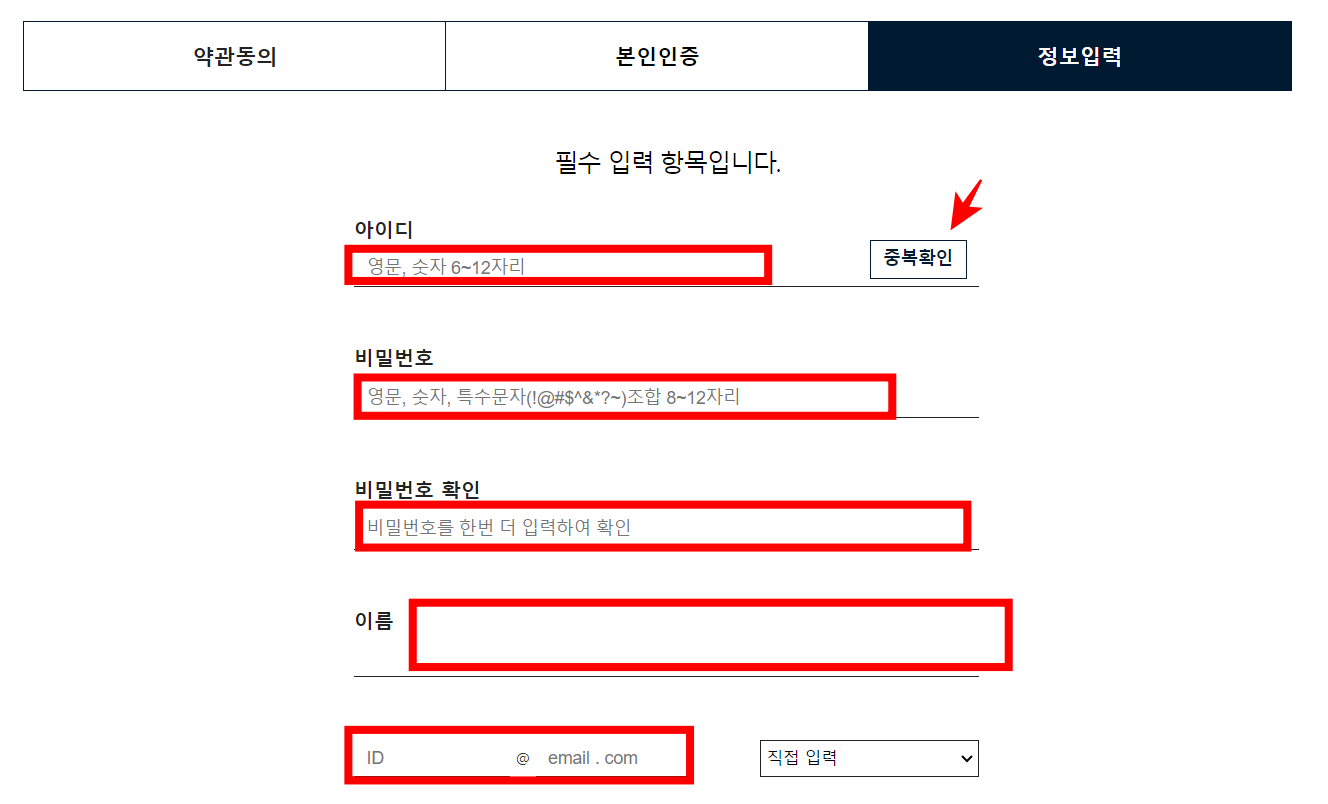
Task: Switch to the 약관동의 step tab
Action: 235,56
